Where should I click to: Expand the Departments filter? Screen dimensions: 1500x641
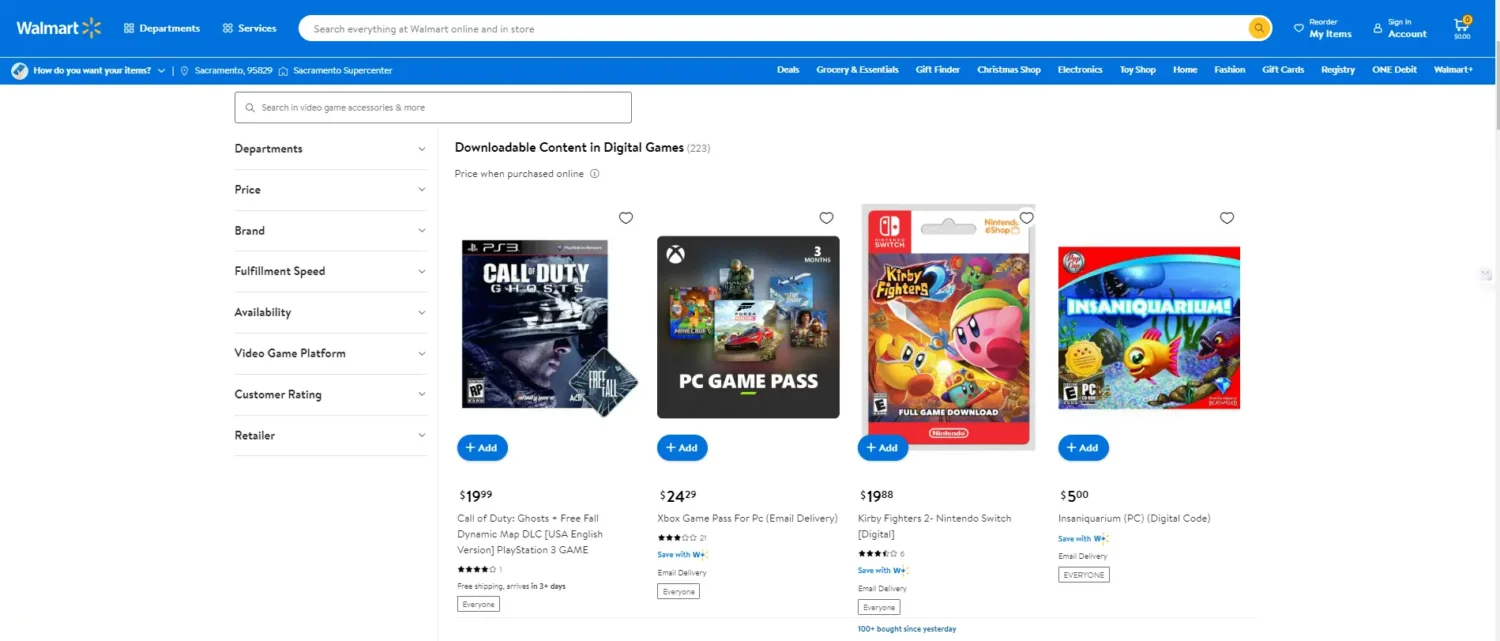click(330, 149)
